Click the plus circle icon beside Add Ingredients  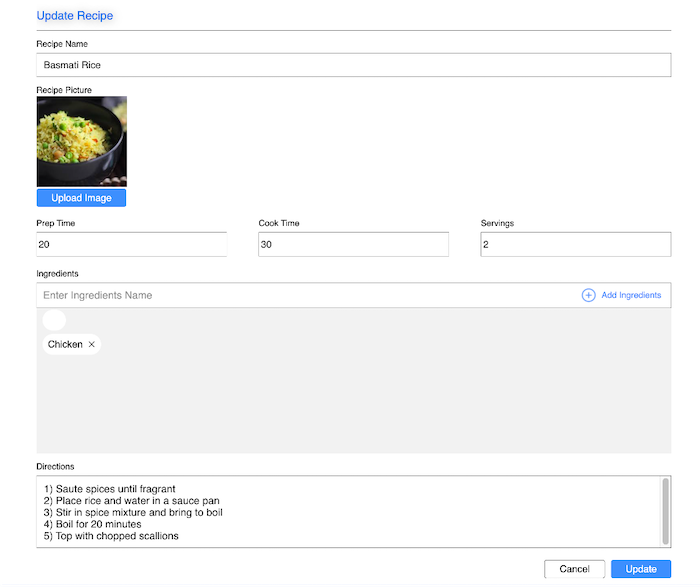pos(588,295)
